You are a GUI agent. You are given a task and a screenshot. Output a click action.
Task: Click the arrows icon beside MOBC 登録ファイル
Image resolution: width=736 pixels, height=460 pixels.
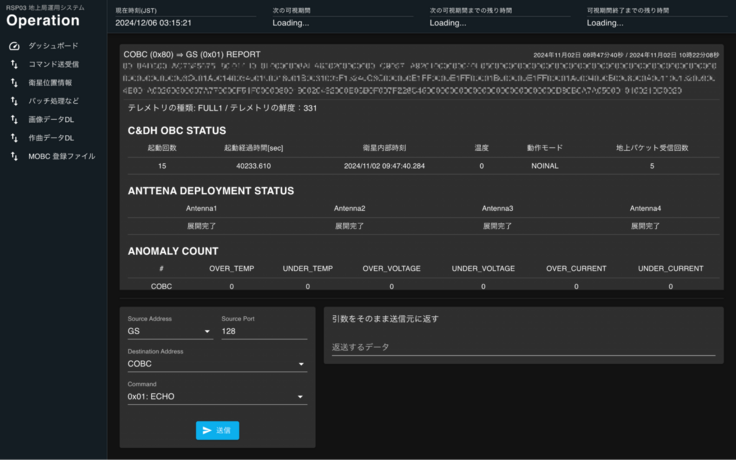coord(14,156)
